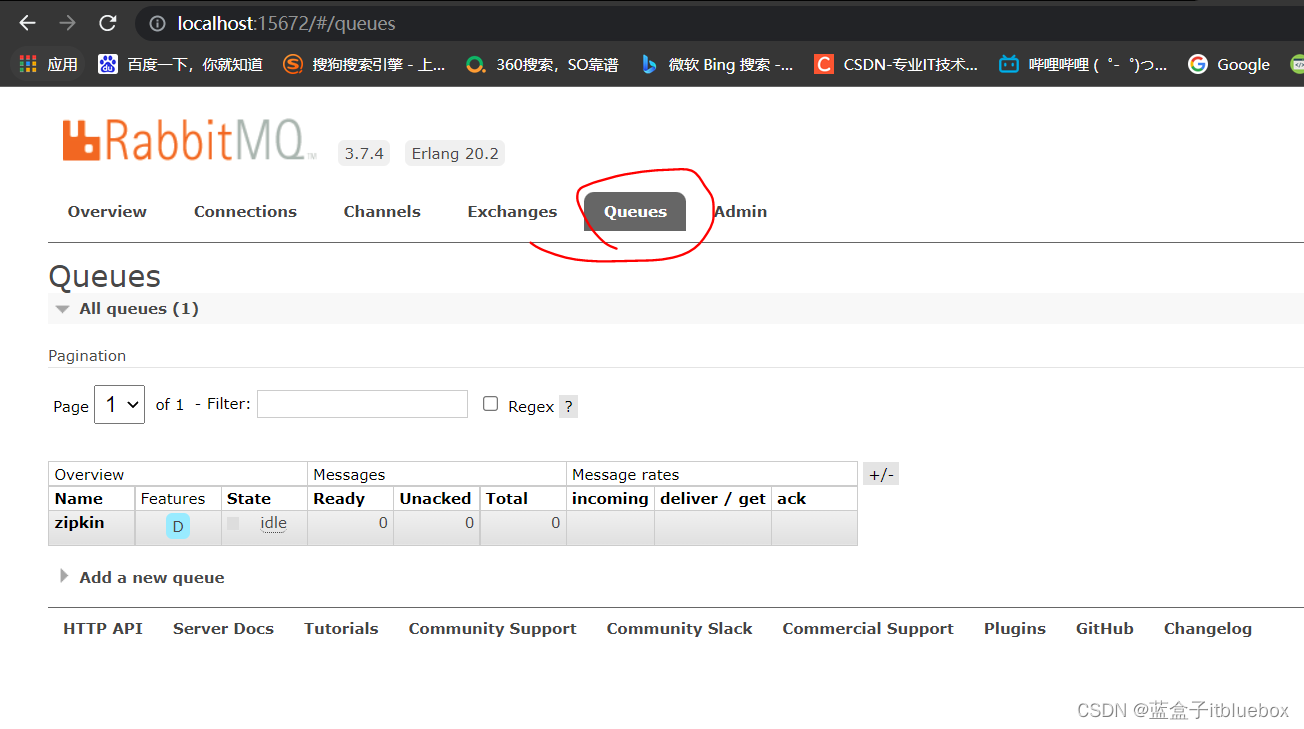Open the 微软 Bing 搜索 bookmark
The width and height of the screenshot is (1304, 729).
click(717, 64)
